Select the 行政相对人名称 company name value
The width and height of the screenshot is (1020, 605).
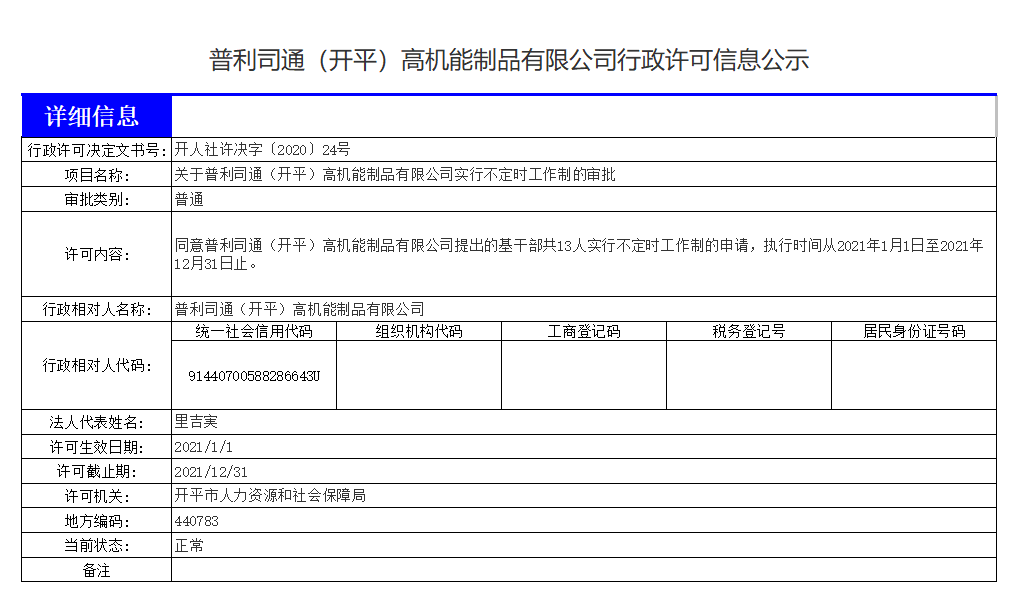tap(299, 309)
